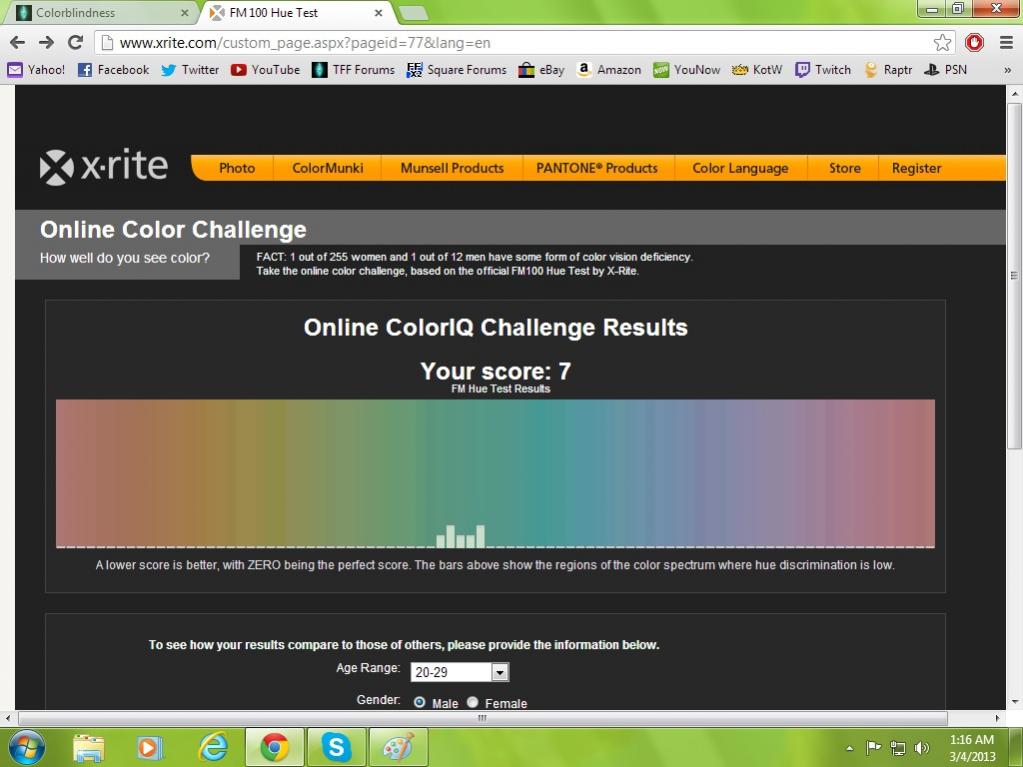
Task: Launch Windows Media Player from taskbar
Action: pyautogui.click(x=149, y=748)
